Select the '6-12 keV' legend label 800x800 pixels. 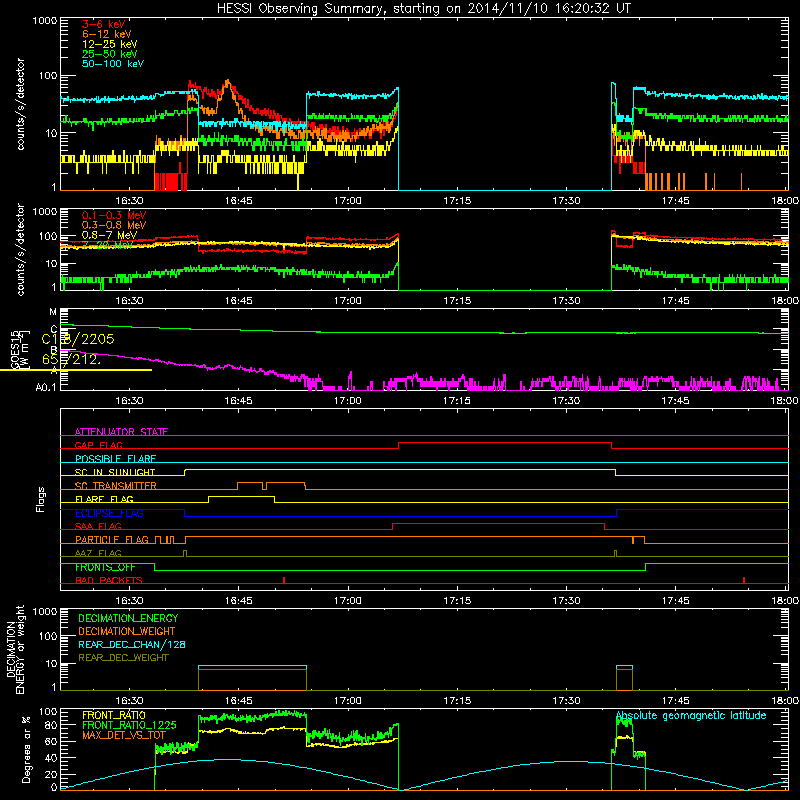coord(107,34)
